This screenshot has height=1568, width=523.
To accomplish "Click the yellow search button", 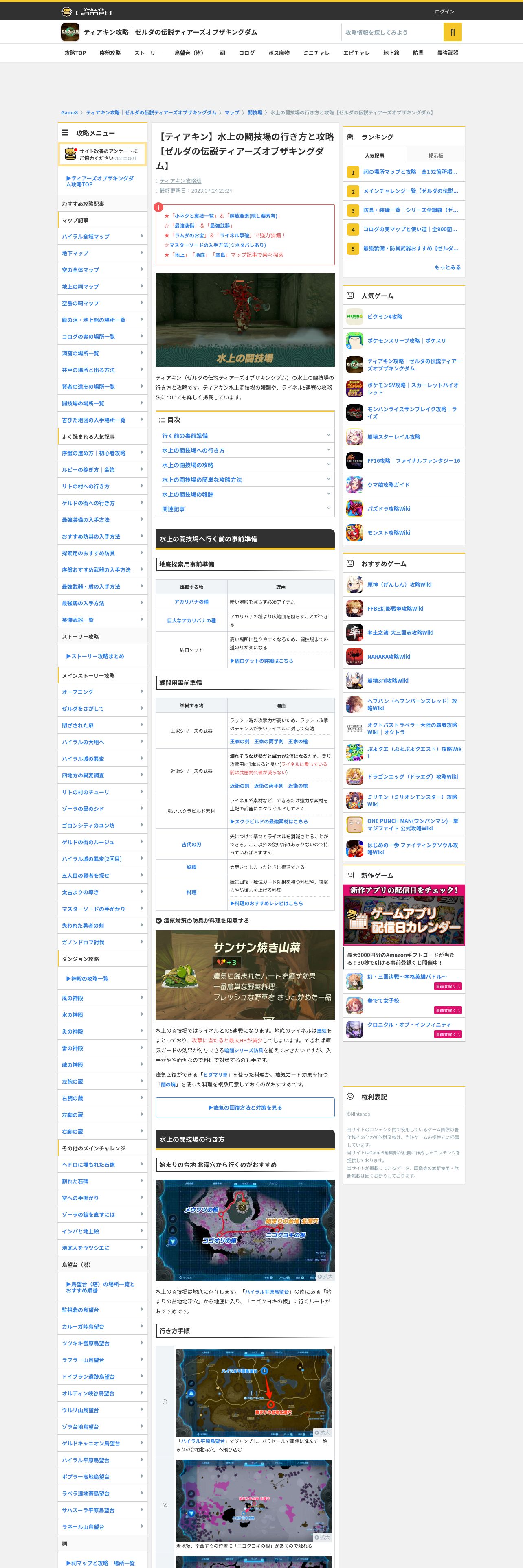I will point(453,32).
